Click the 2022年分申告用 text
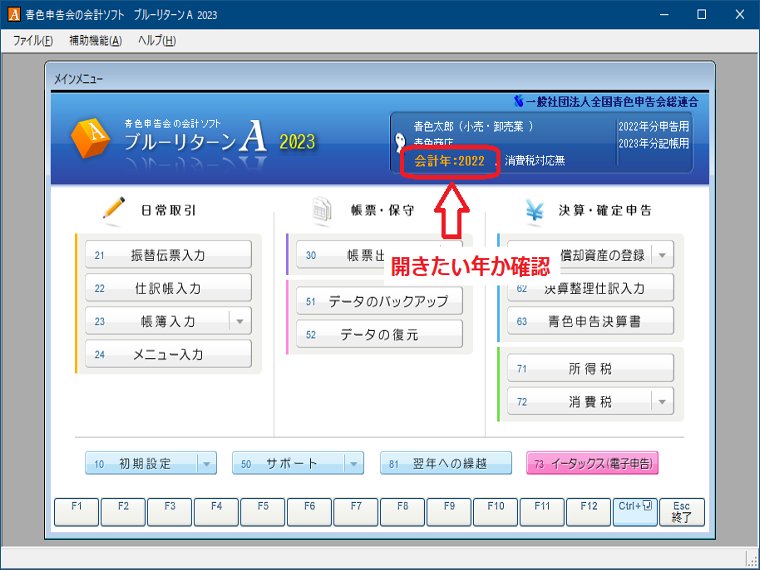Screen dimensions: 760x570 653,127
